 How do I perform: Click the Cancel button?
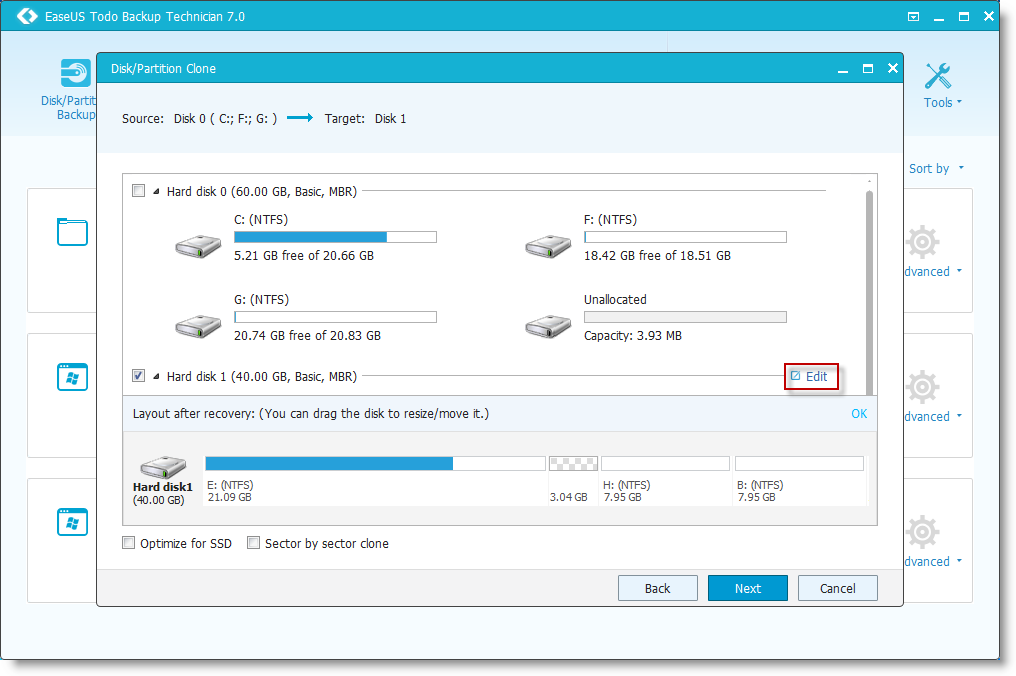pyautogui.click(x=838, y=588)
